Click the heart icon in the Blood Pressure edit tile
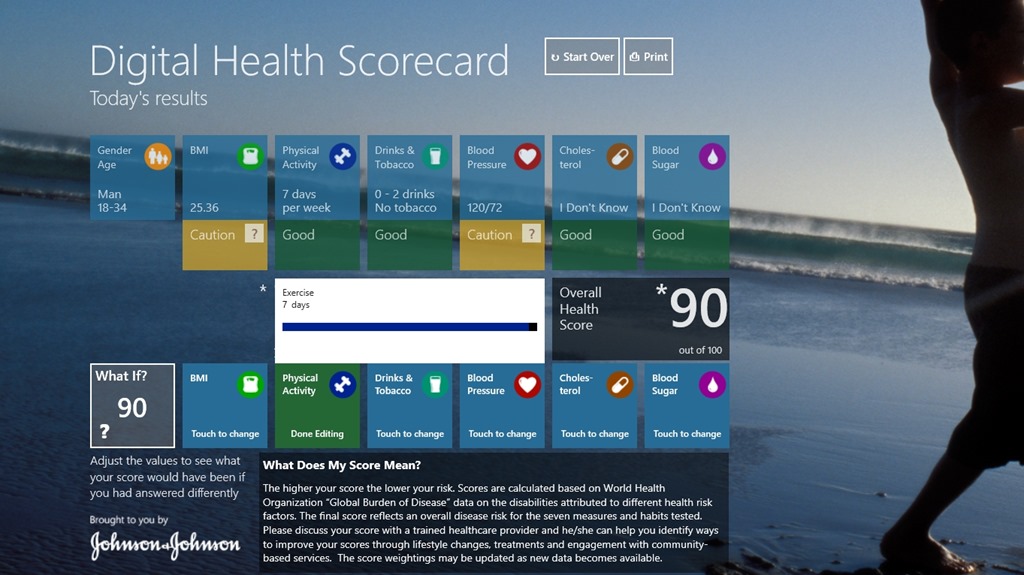This screenshot has width=1024, height=575. pyautogui.click(x=527, y=384)
